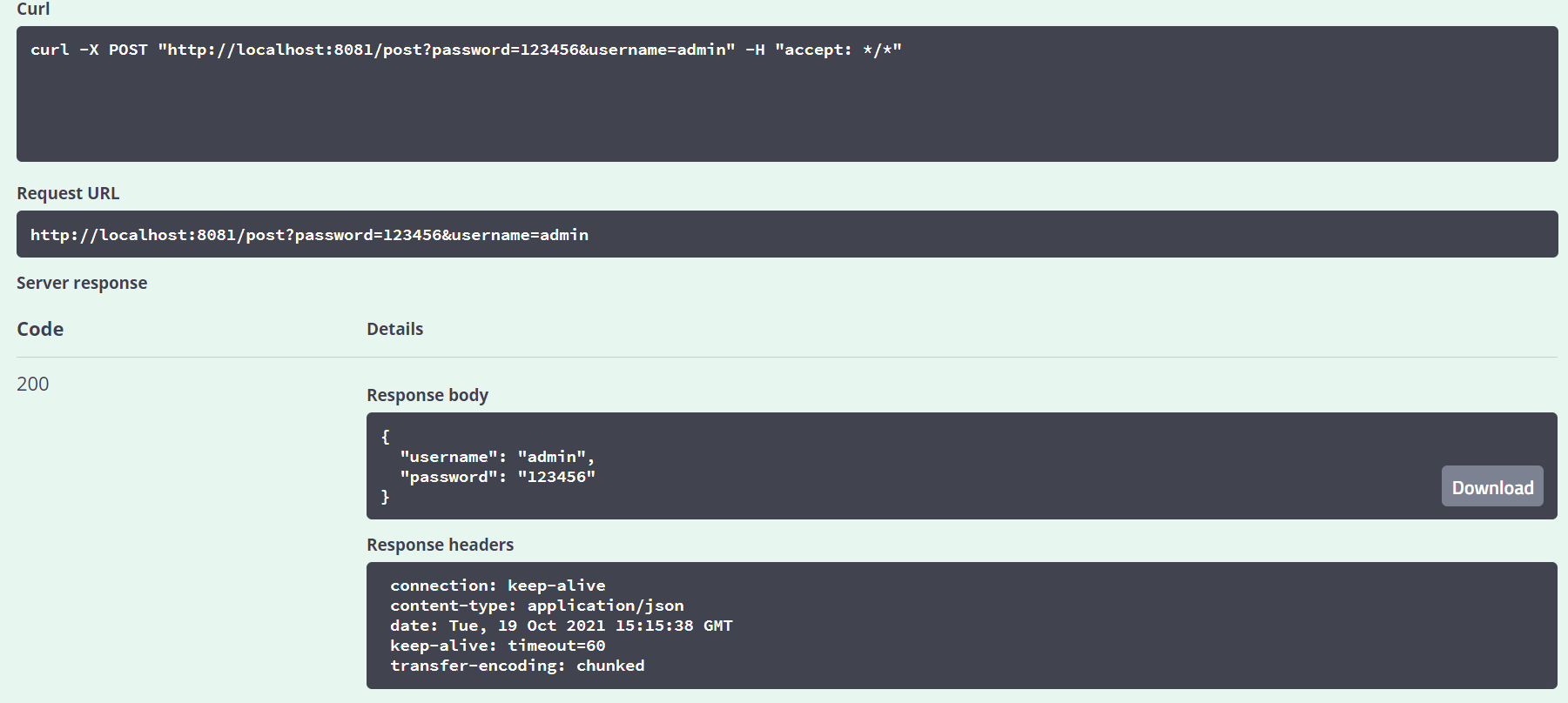Click the Request URL heading
Image resolution: width=1568 pixels, height=703 pixels.
tap(68, 193)
